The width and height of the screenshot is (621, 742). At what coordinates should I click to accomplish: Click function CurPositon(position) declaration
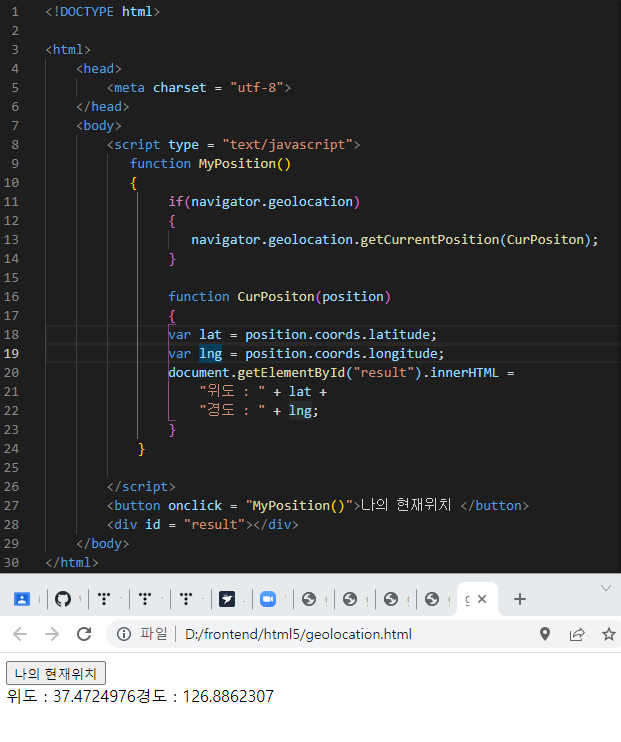click(x=279, y=297)
